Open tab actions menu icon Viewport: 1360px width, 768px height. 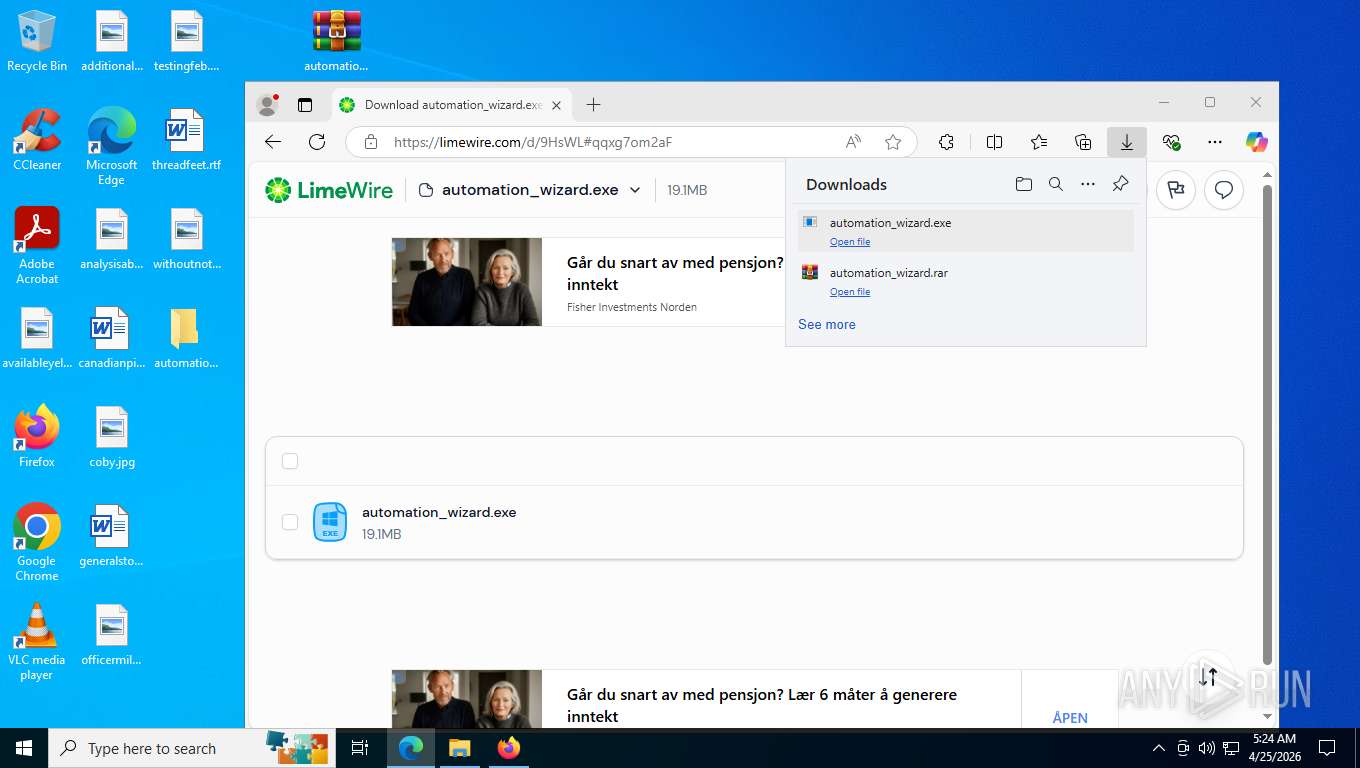(305, 104)
